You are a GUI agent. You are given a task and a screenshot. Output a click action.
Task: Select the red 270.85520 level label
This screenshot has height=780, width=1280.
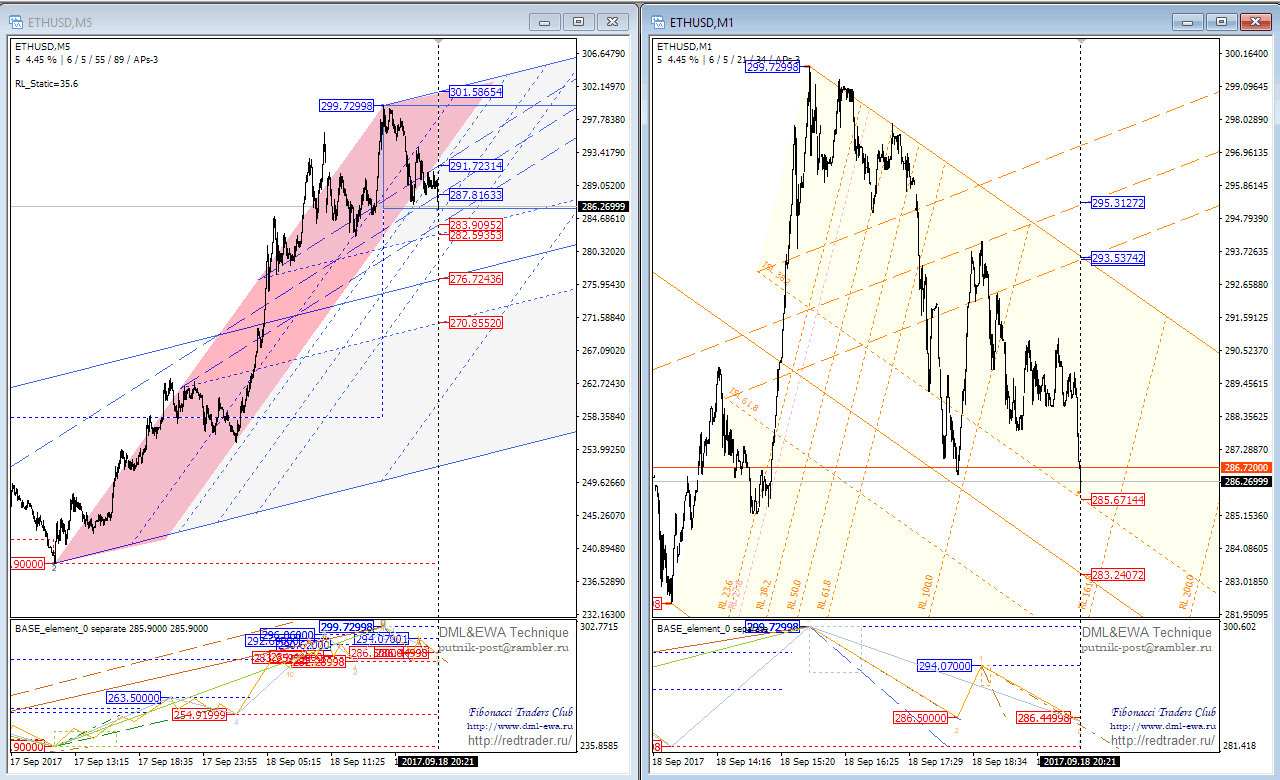(476, 323)
